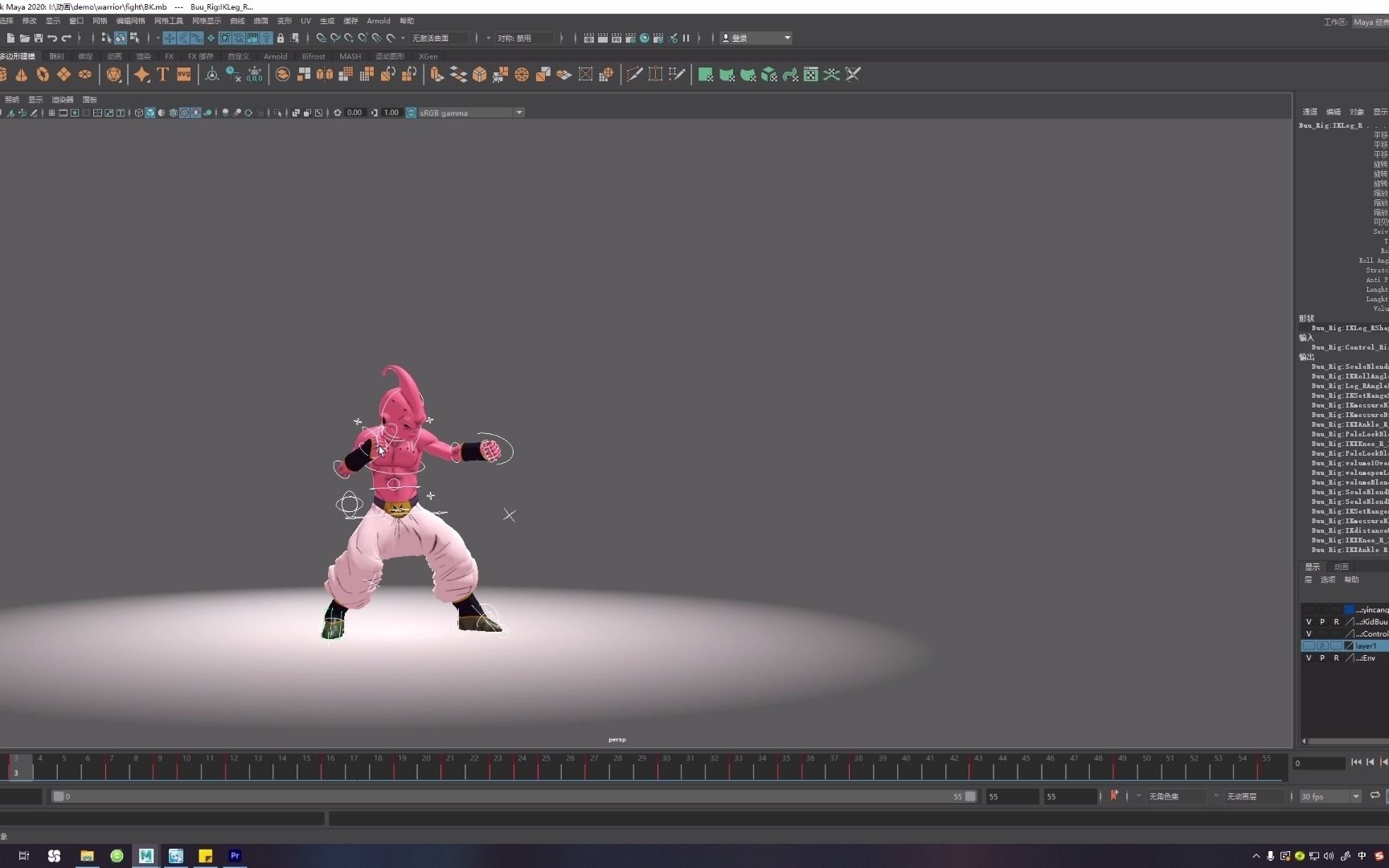Open Premiere Pro from the taskbar

(235, 856)
